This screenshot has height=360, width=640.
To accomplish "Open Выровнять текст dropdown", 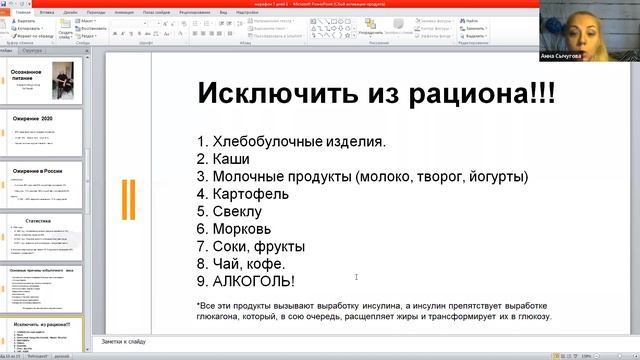I will coord(267,29).
